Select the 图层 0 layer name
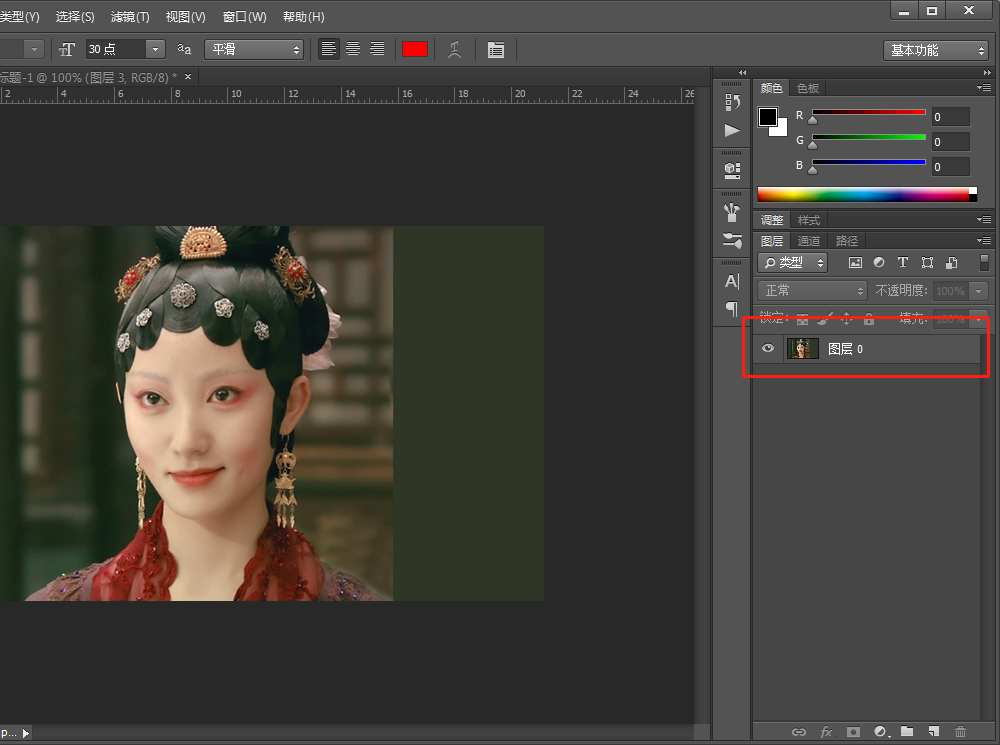This screenshot has height=745, width=1000. 845,349
